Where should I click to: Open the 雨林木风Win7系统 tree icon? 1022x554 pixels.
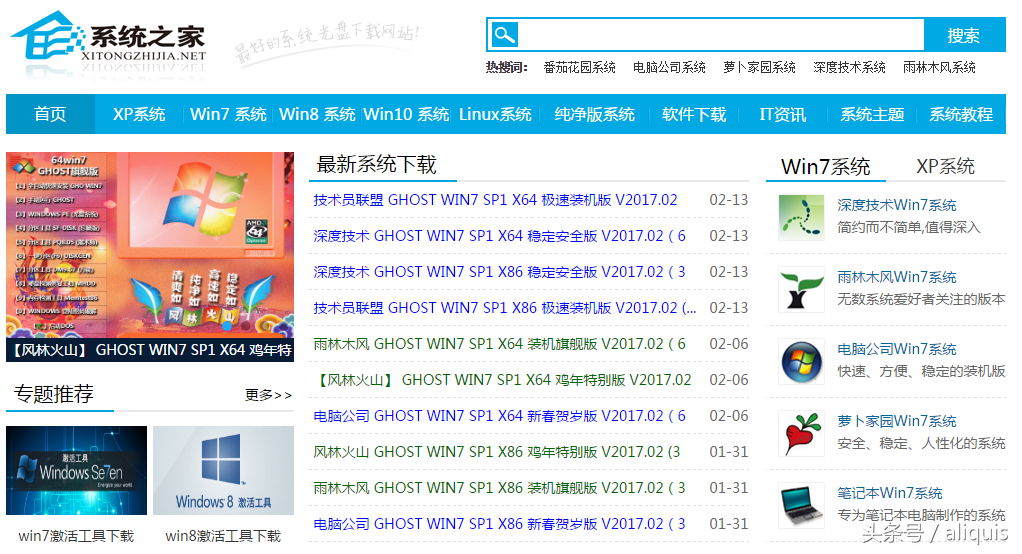801,288
